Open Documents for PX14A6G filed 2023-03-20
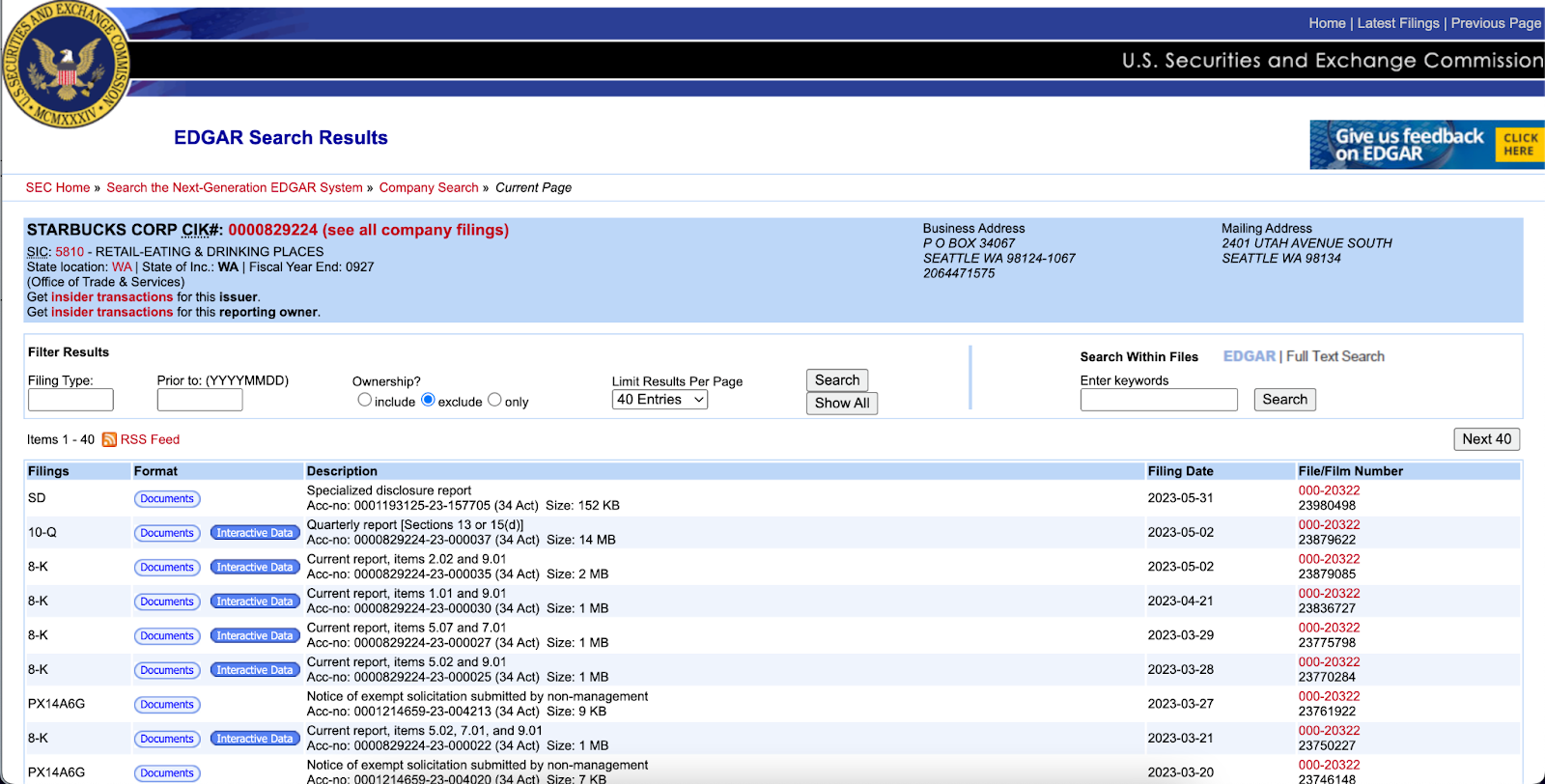The width and height of the screenshot is (1545, 784). (x=167, y=773)
